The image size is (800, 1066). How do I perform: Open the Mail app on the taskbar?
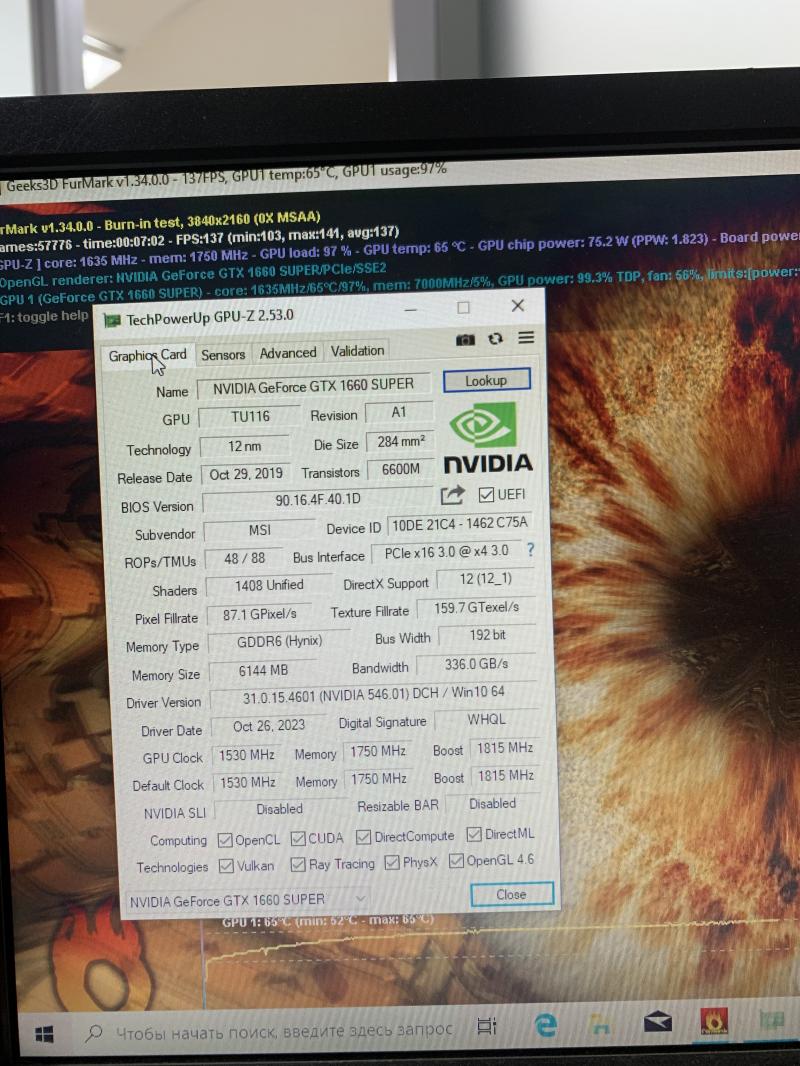pos(657,1021)
